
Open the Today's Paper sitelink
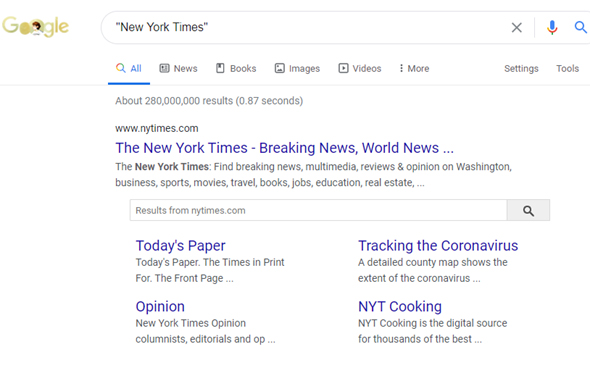click(x=180, y=246)
